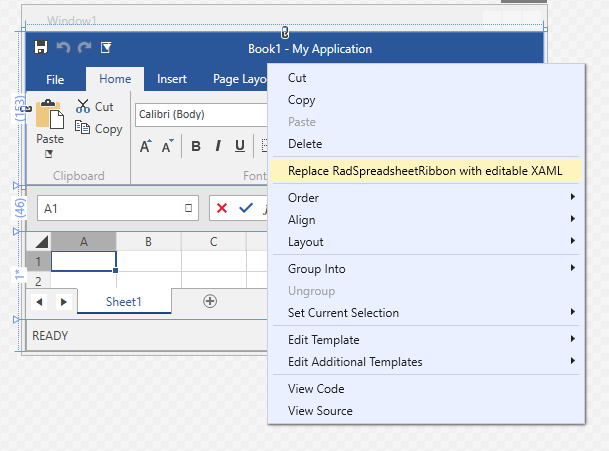
Task: Switch to the Home ribbon tab
Action: point(115,79)
